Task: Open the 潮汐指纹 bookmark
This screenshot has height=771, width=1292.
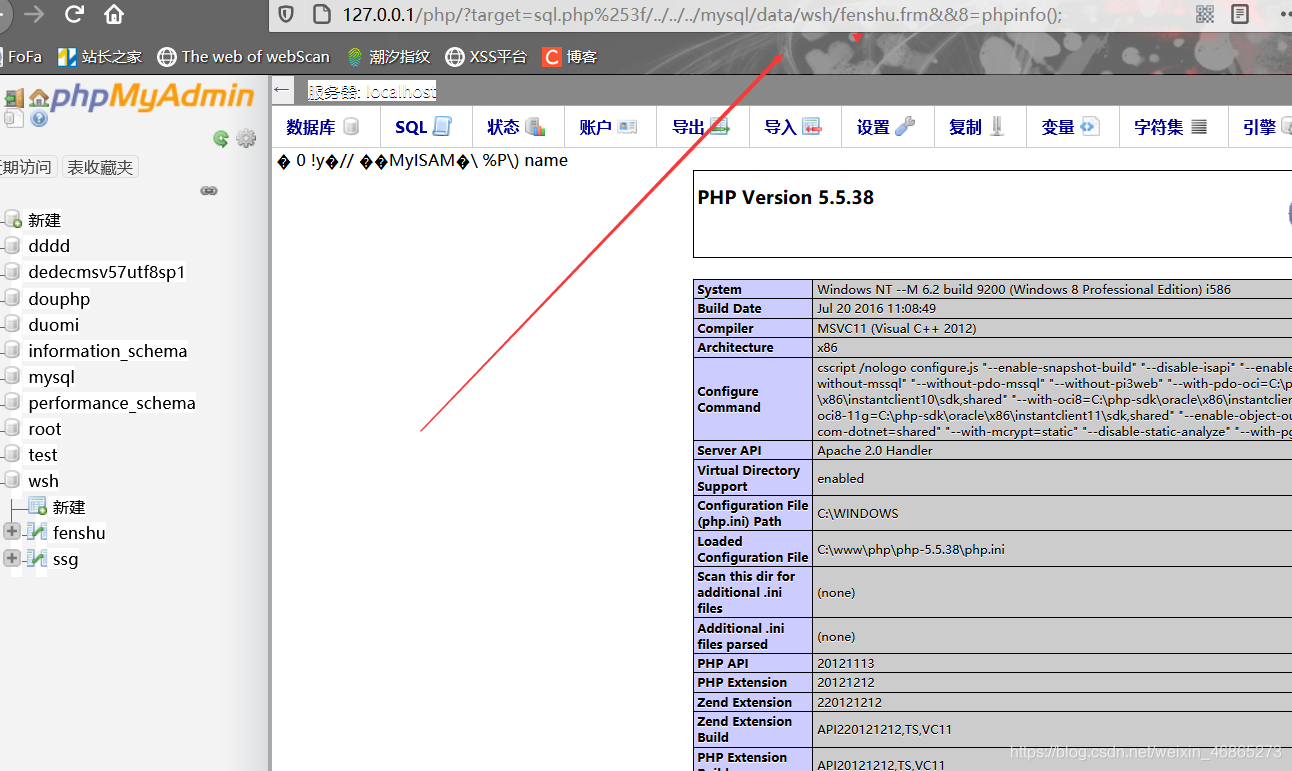Action: [388, 57]
